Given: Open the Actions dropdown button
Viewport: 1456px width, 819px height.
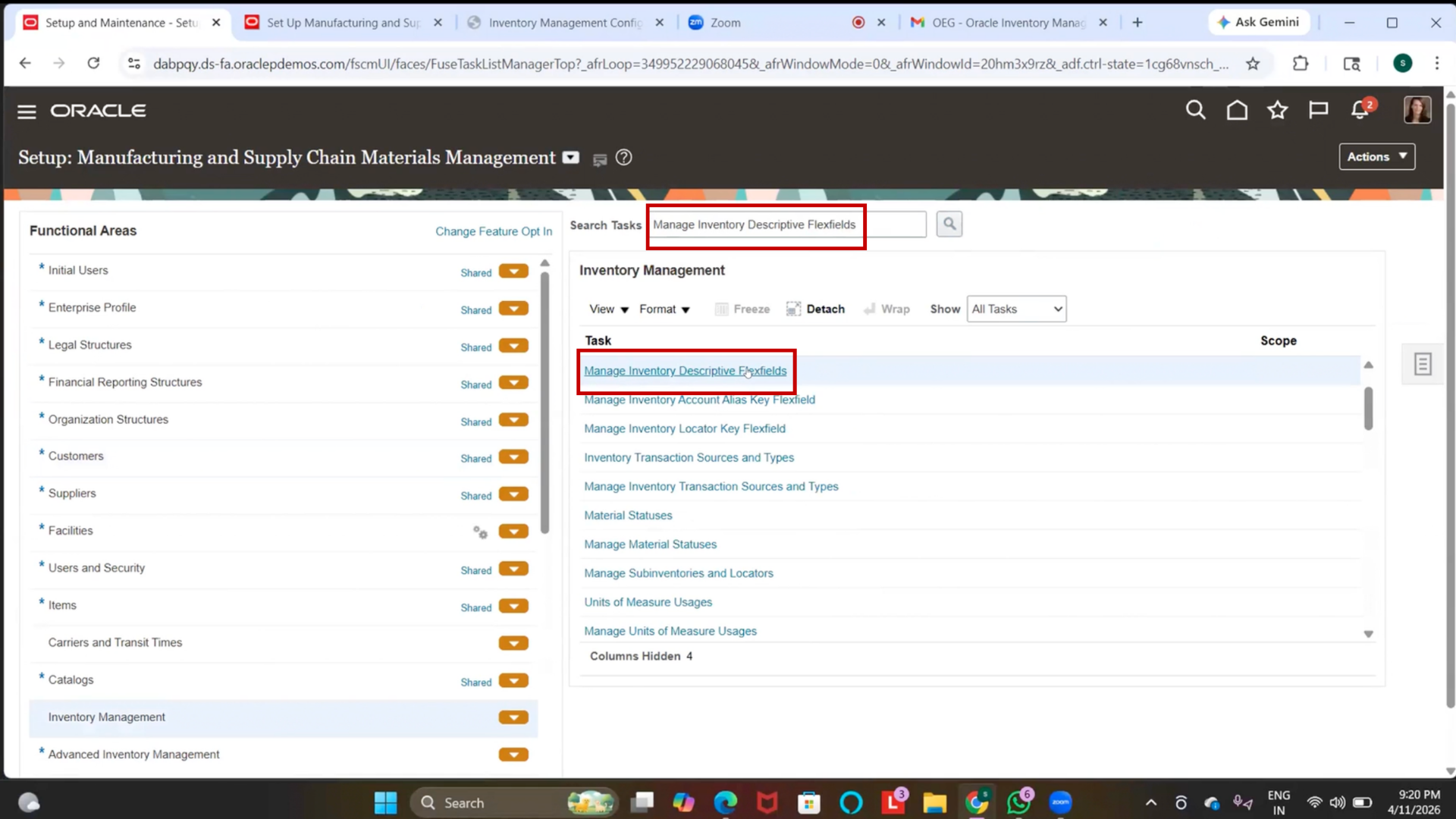Looking at the screenshot, I should click(x=1376, y=156).
